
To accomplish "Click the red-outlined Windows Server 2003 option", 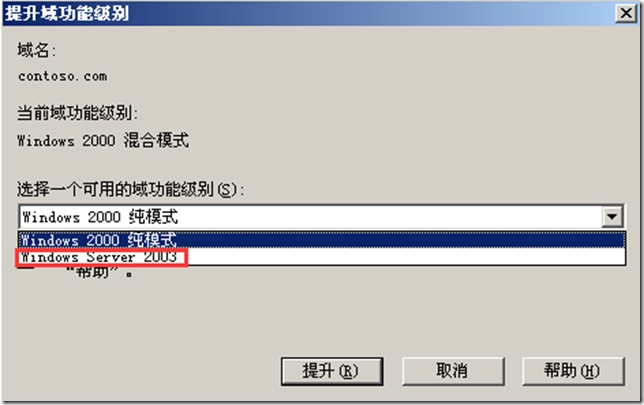I will click(101, 257).
